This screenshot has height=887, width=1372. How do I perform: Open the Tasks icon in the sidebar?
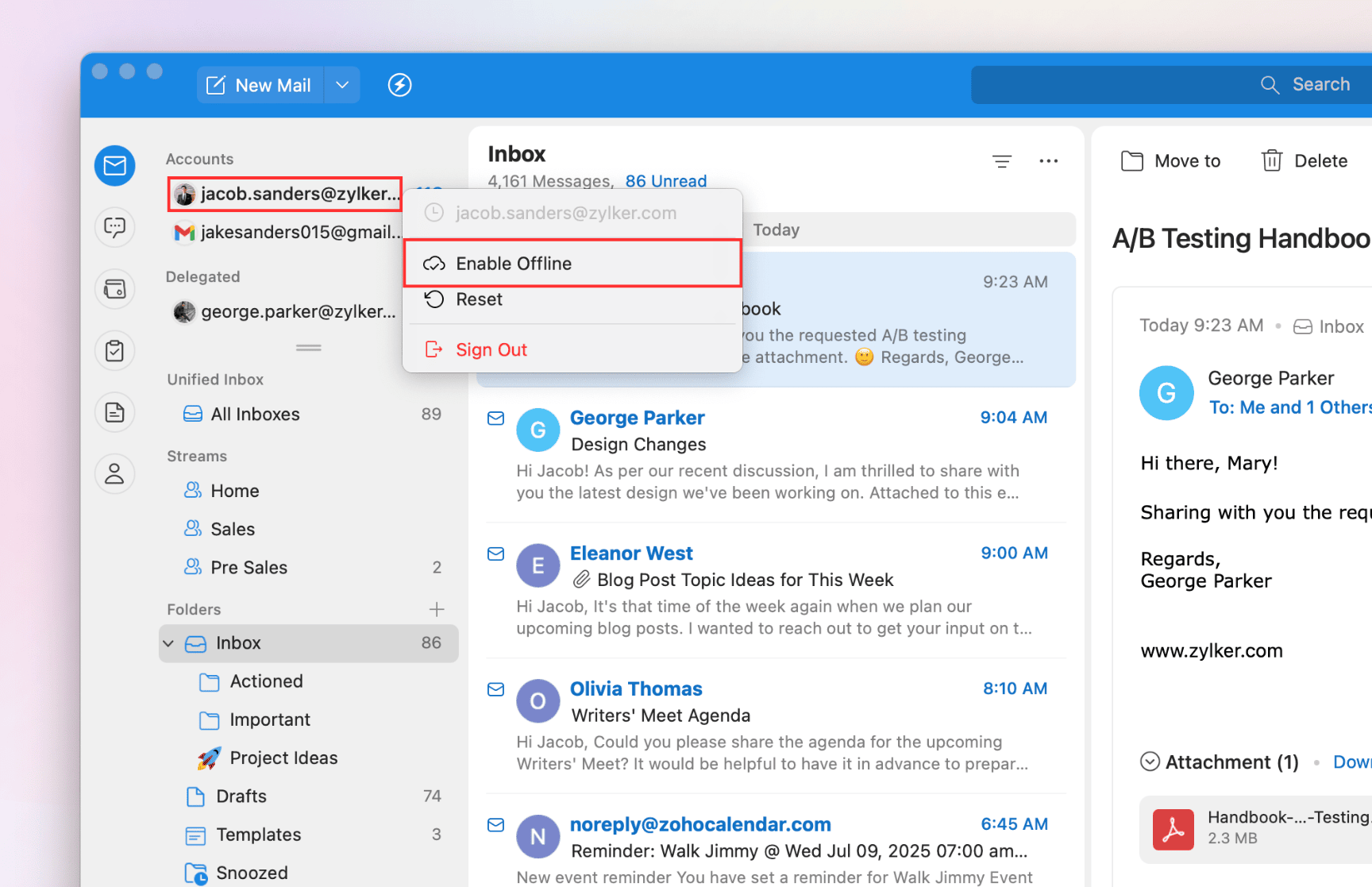[115, 350]
